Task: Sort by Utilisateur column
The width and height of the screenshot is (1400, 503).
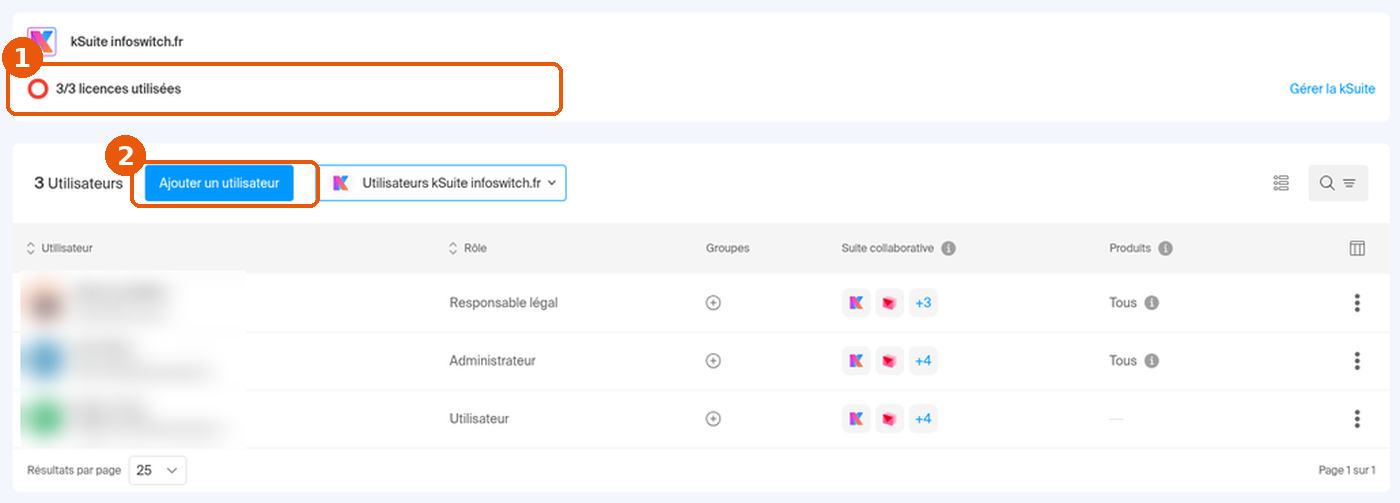Action: point(59,248)
